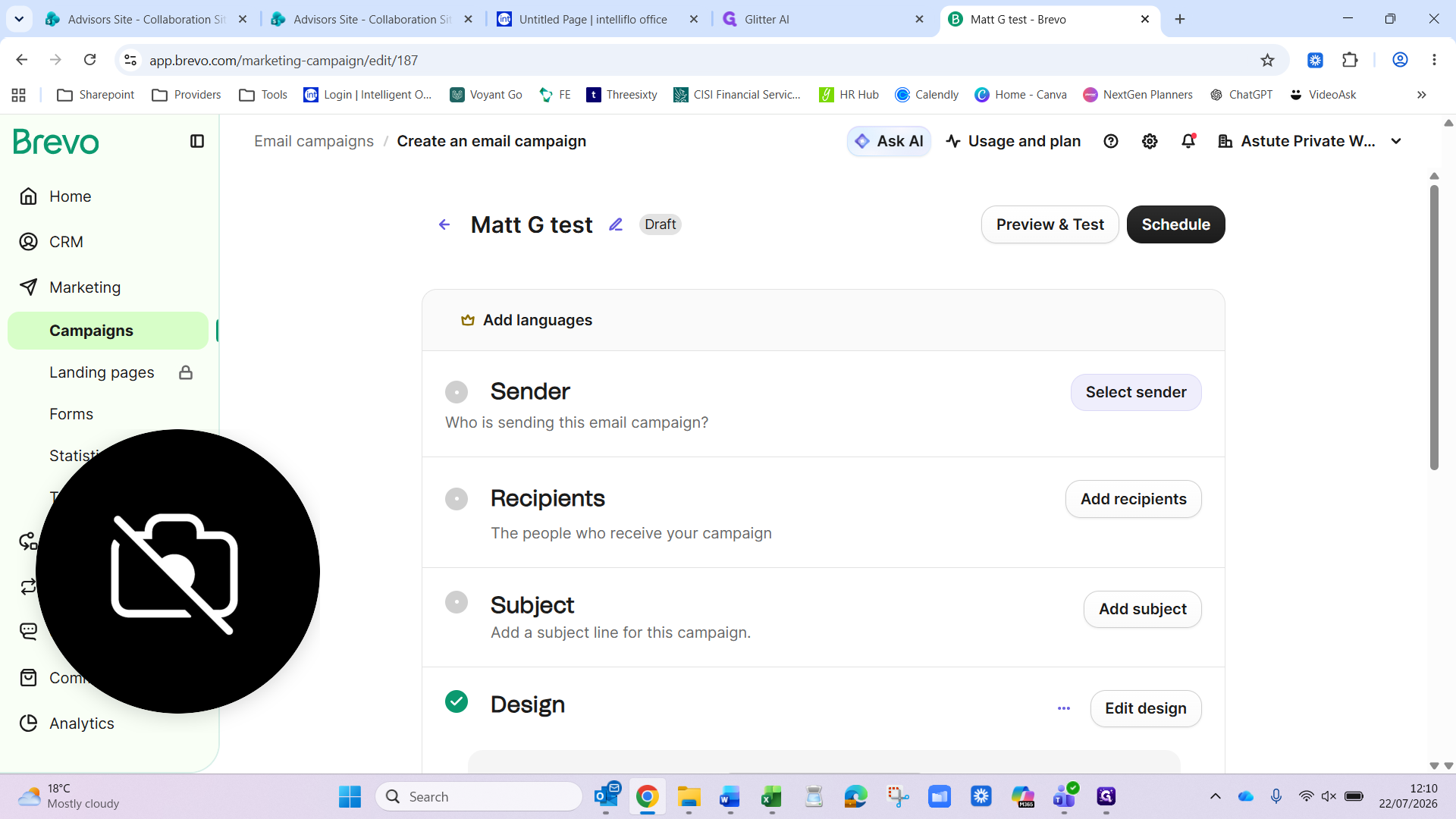Open the Sharepoint bookmarks folder

[x=96, y=95]
